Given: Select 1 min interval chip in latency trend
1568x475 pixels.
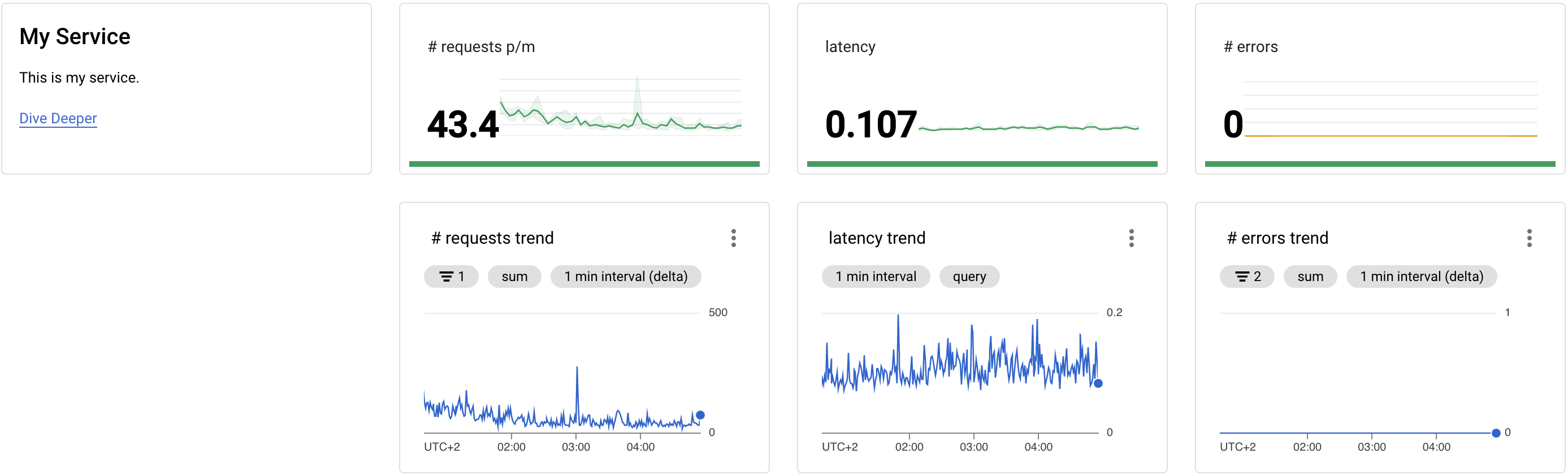Looking at the screenshot, I should click(876, 277).
